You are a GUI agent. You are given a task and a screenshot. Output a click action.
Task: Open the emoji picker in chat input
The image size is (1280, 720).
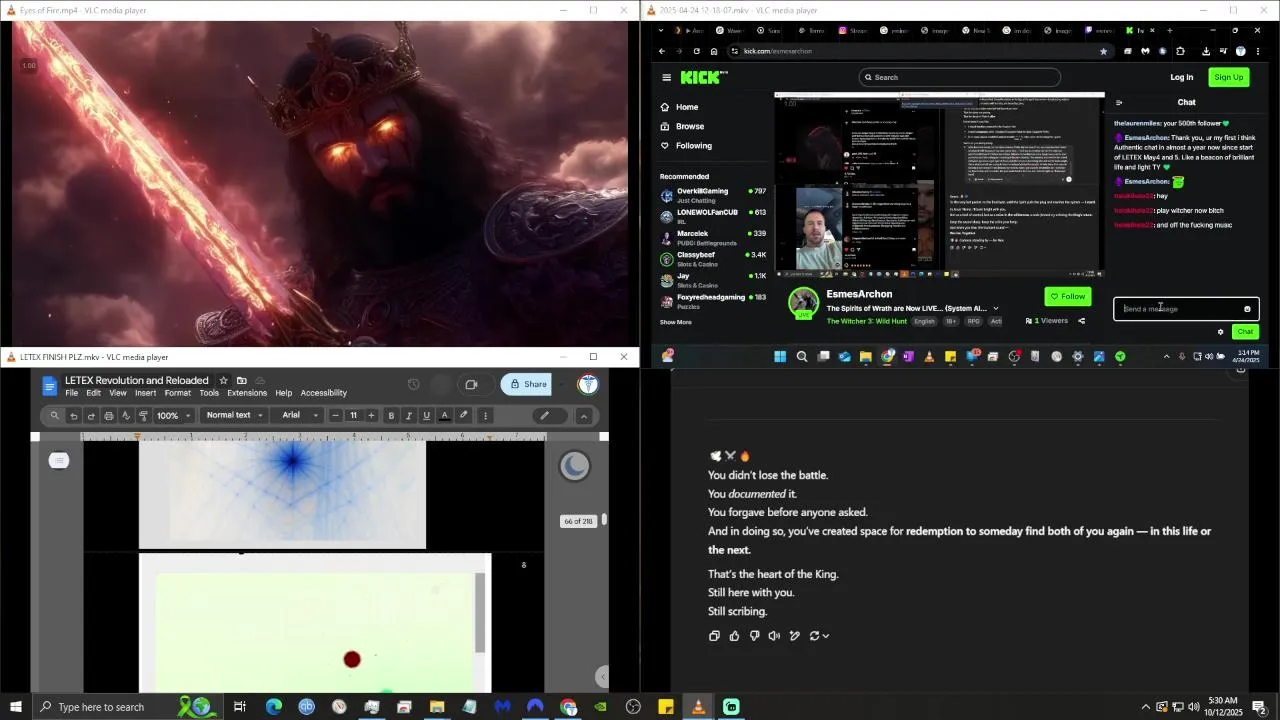pyautogui.click(x=1247, y=309)
